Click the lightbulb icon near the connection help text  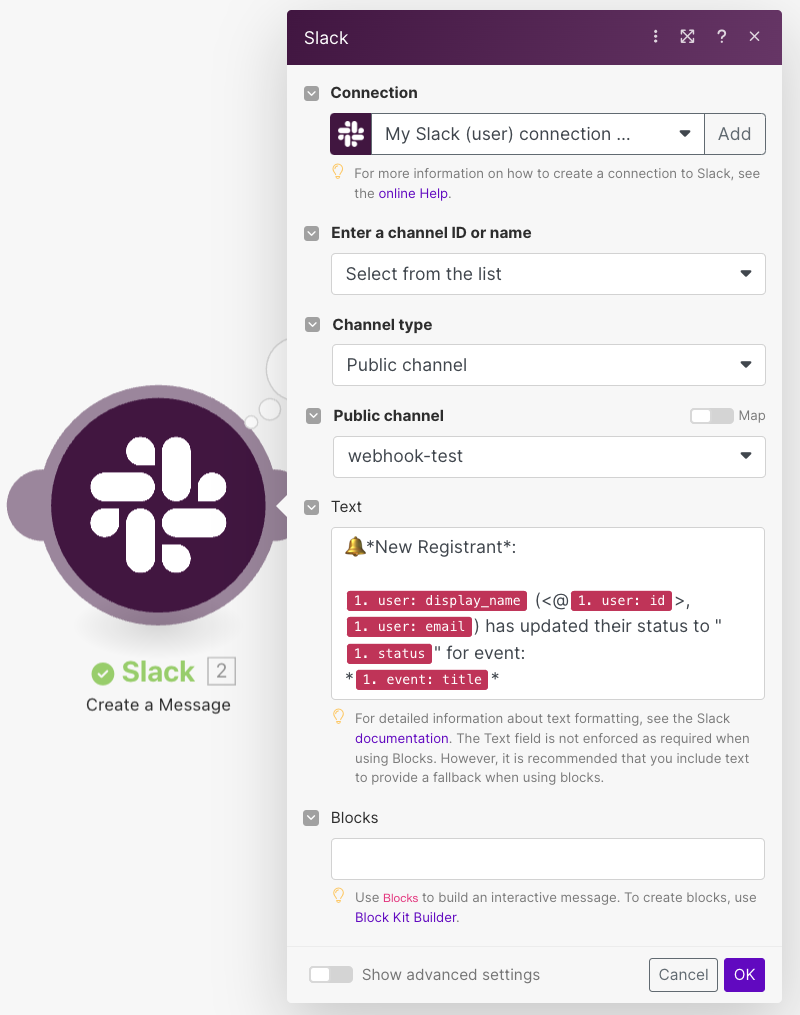pyautogui.click(x=338, y=172)
